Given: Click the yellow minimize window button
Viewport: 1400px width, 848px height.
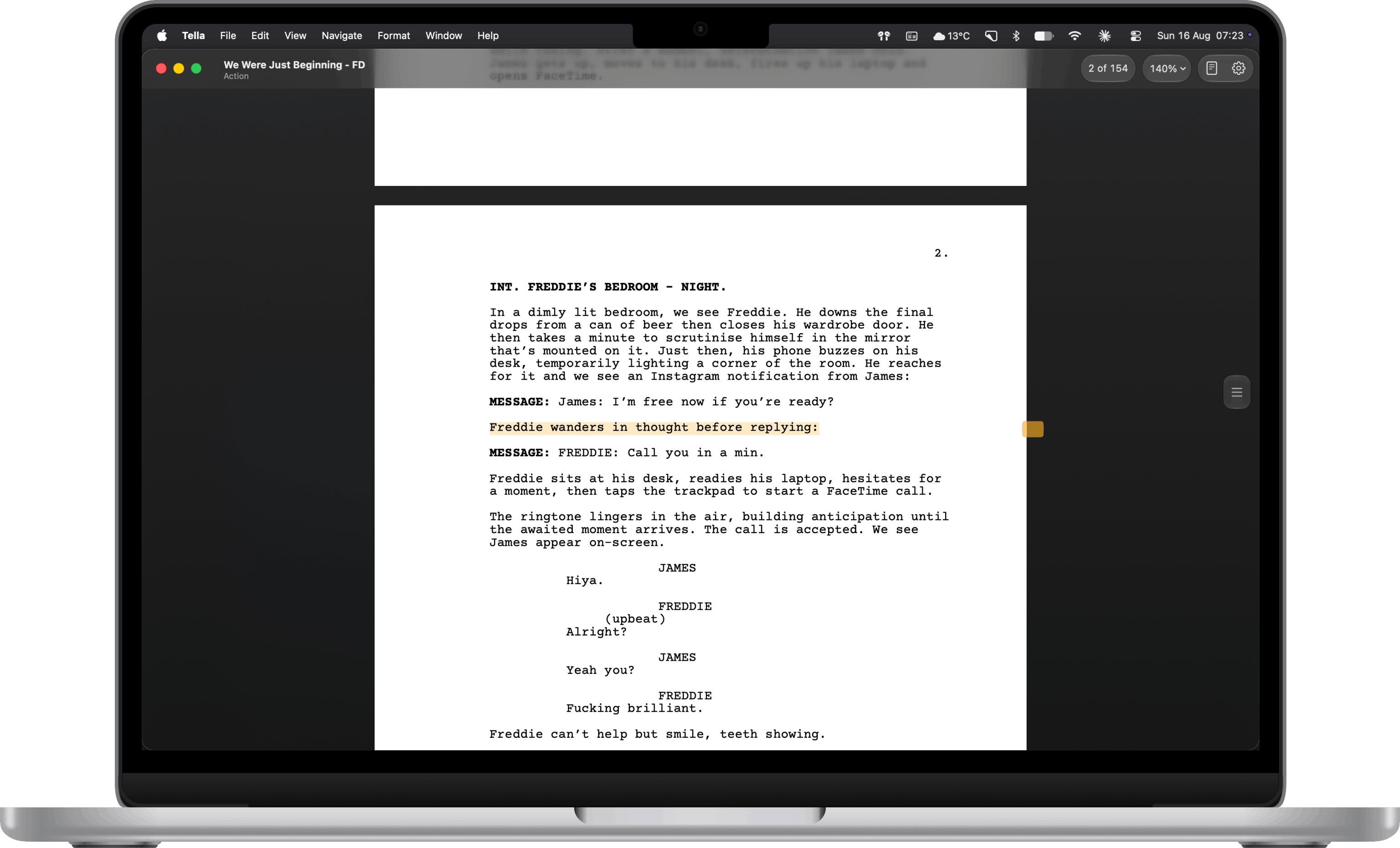Looking at the screenshot, I should (178, 68).
